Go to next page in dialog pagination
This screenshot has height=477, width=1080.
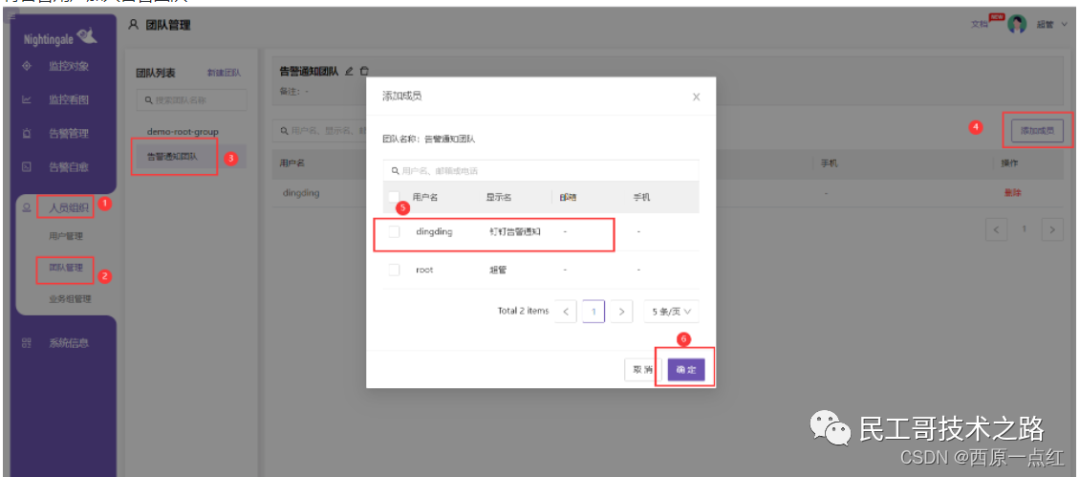pyautogui.click(x=621, y=311)
